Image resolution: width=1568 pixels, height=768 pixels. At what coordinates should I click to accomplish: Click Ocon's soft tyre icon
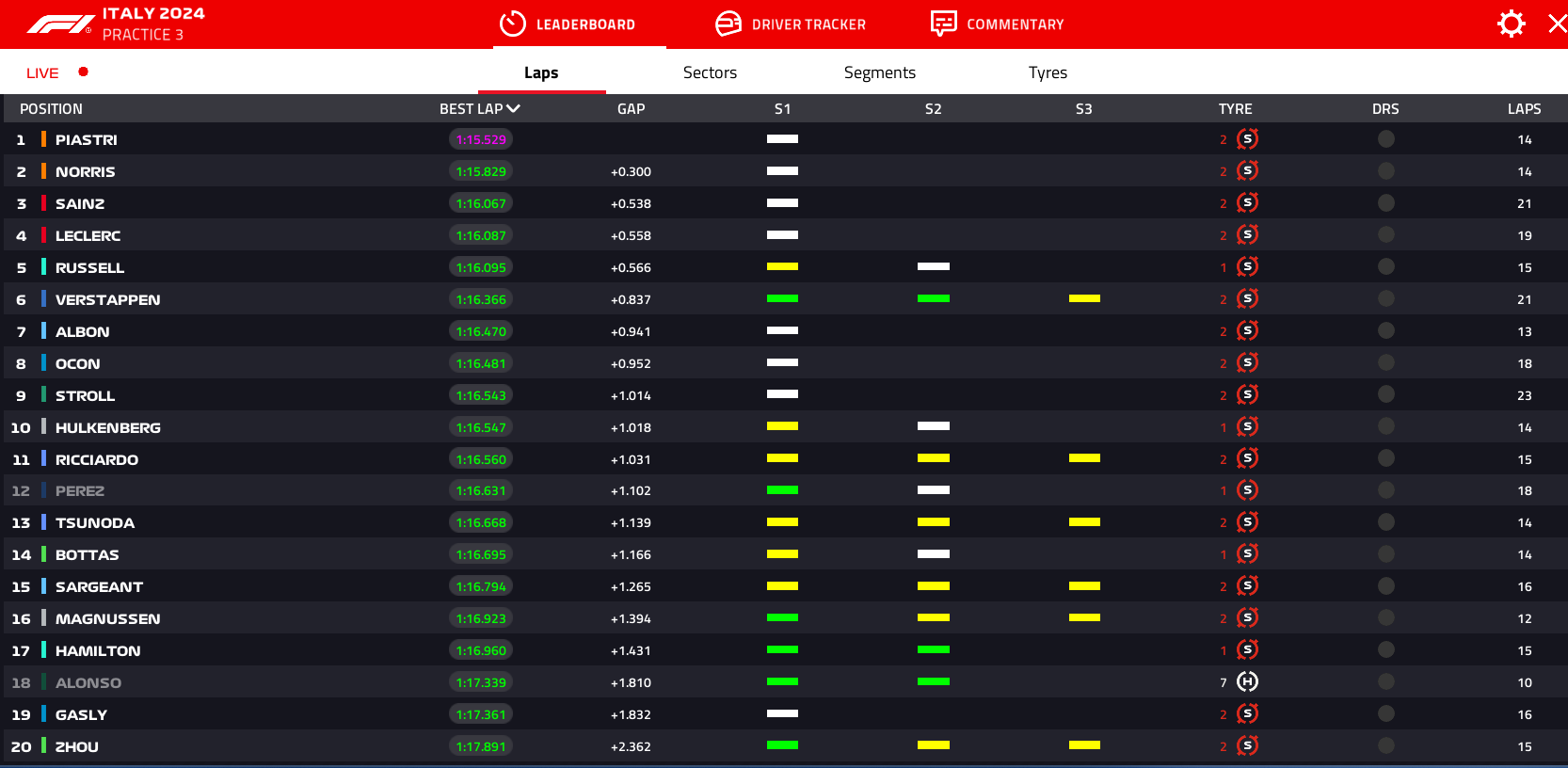click(x=1247, y=363)
